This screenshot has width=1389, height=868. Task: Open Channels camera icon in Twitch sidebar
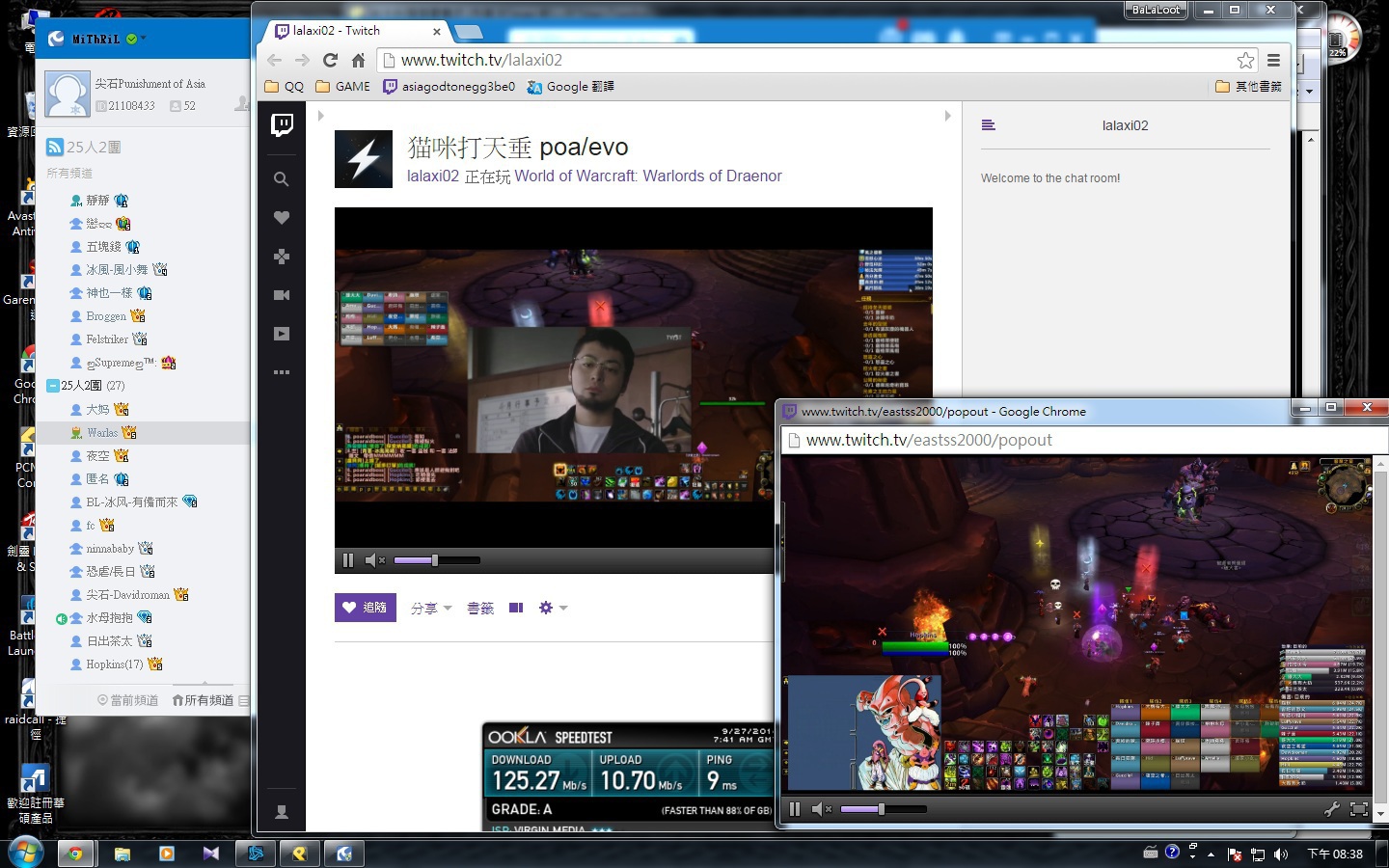[x=281, y=295]
